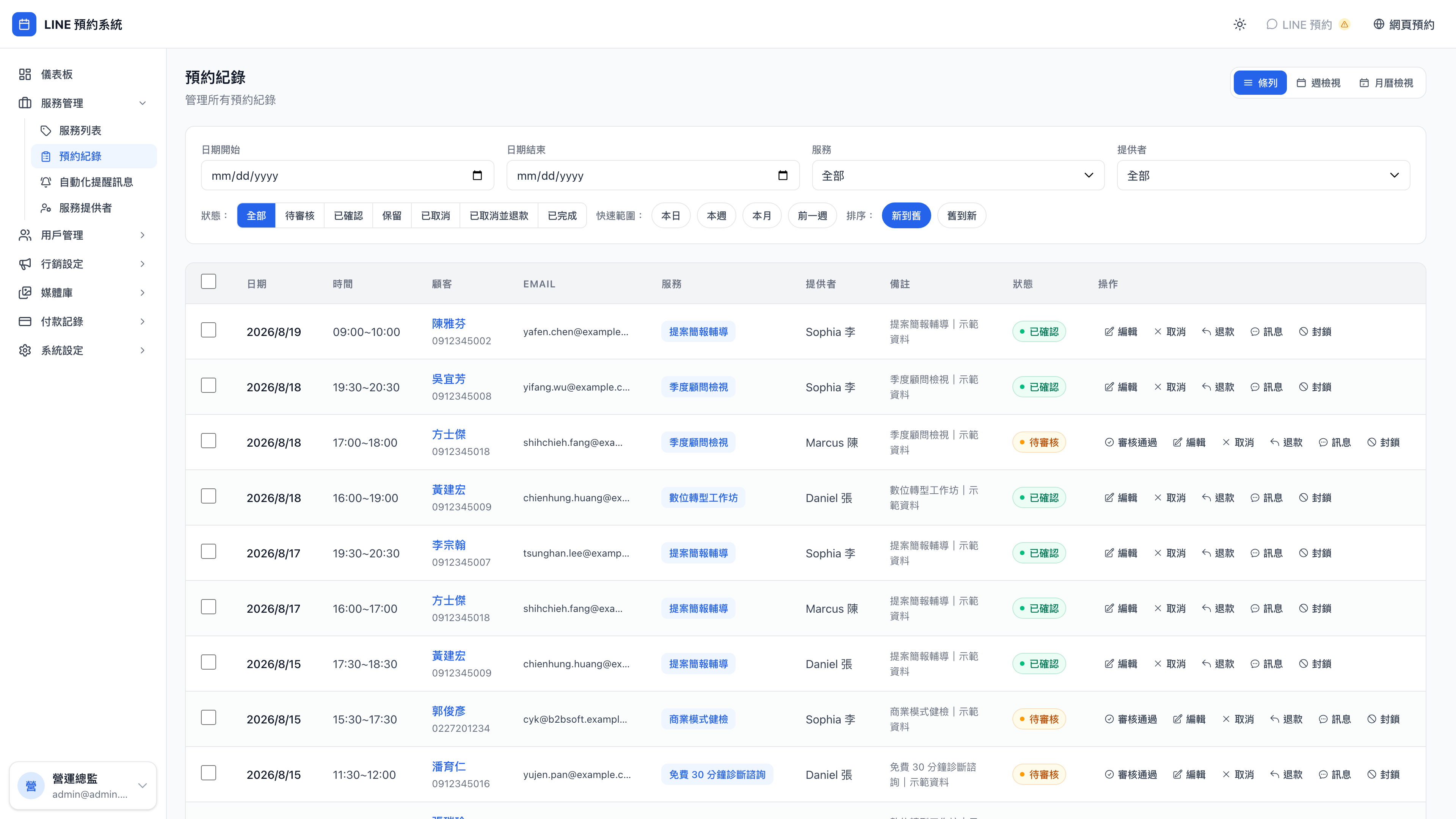This screenshot has height=819, width=1456.
Task: Tick the checkbox for the 2026/8/19 booking
Action: [x=209, y=330]
